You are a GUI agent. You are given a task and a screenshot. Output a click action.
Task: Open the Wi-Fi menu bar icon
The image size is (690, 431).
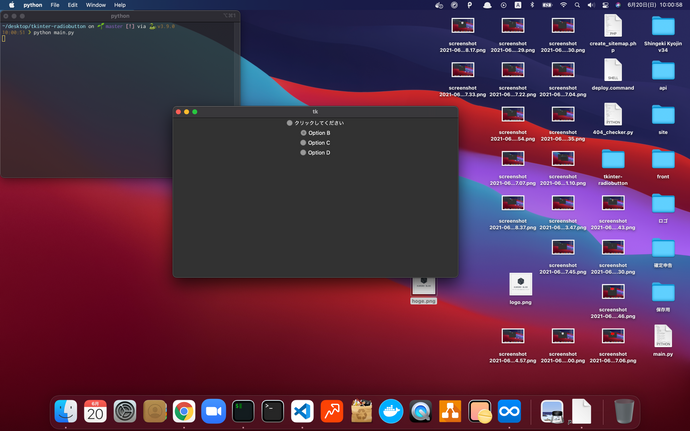click(563, 5)
